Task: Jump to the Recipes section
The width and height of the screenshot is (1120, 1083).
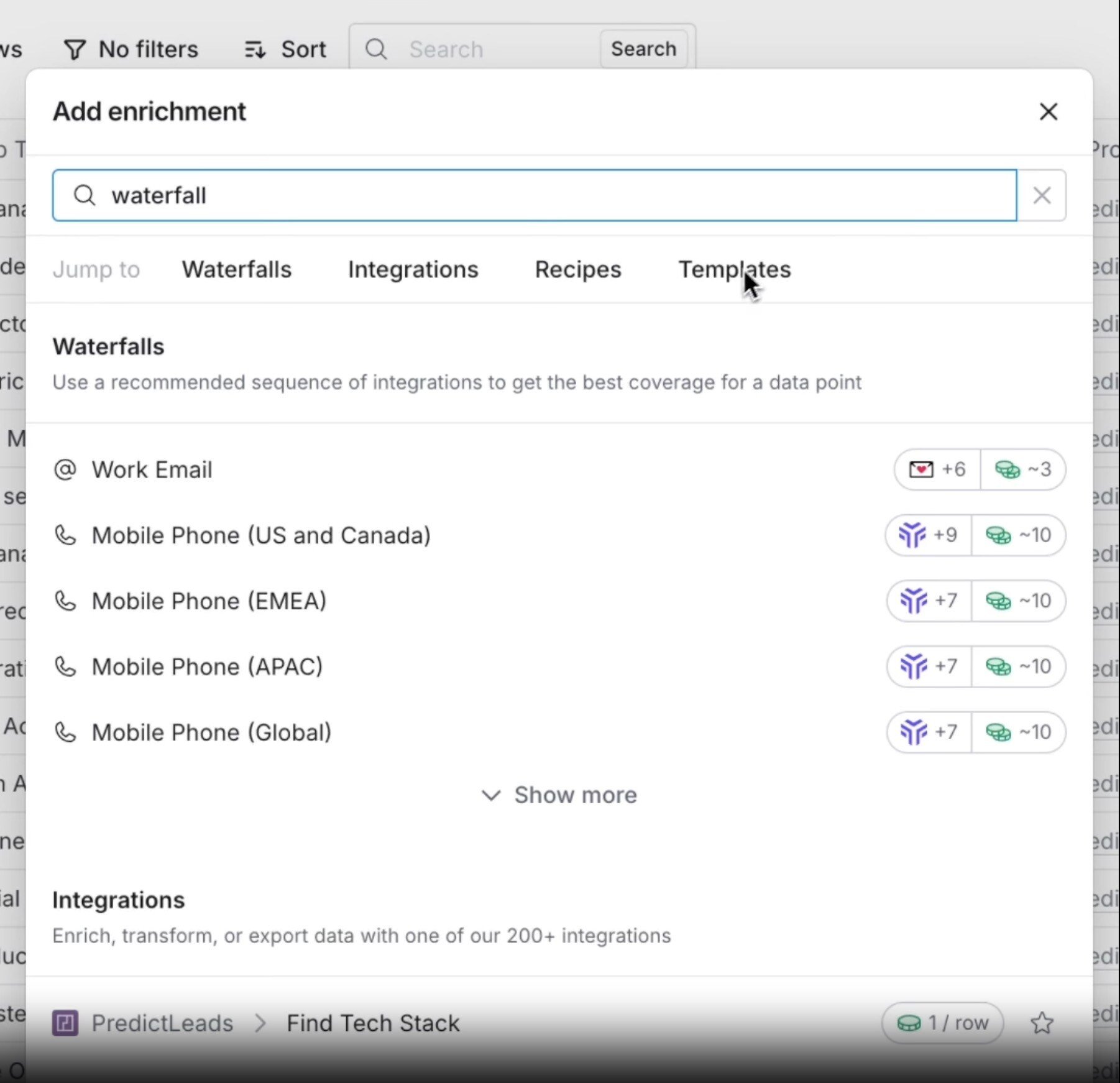Action: (577, 270)
